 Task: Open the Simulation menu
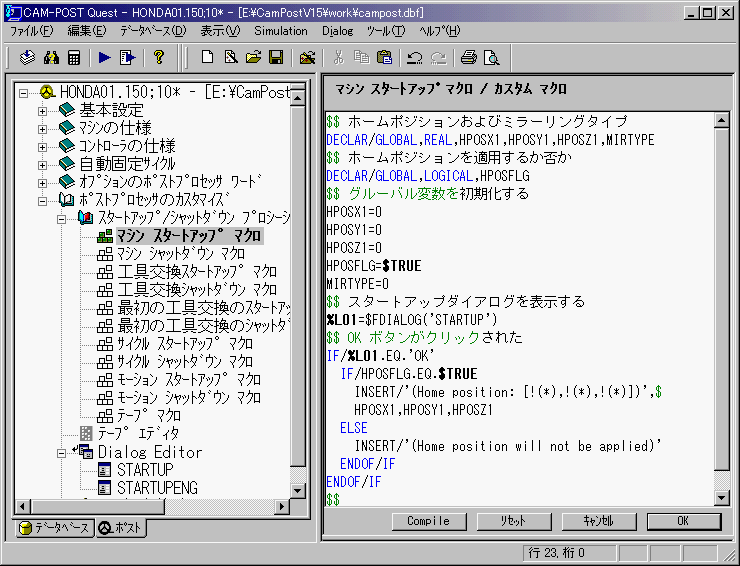(281, 31)
